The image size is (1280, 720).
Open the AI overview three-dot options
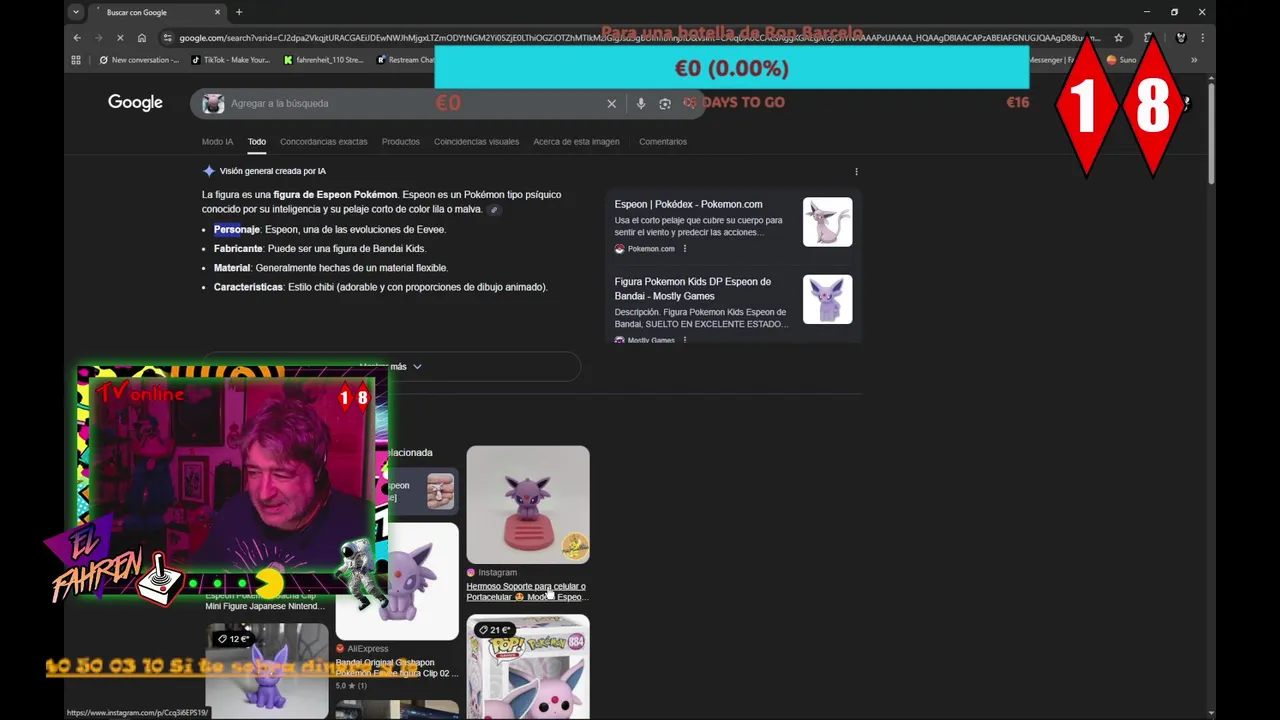pyautogui.click(x=856, y=172)
